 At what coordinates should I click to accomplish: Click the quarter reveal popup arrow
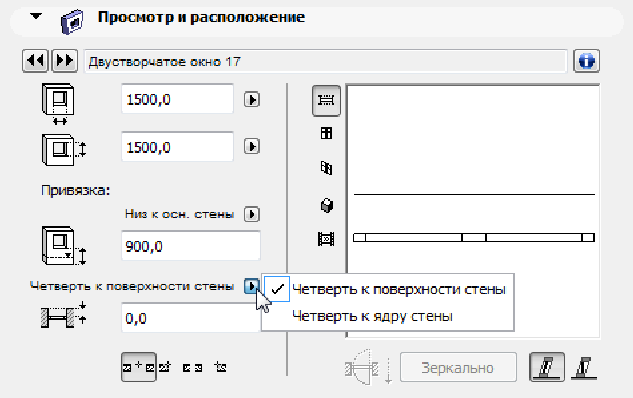[x=252, y=286]
